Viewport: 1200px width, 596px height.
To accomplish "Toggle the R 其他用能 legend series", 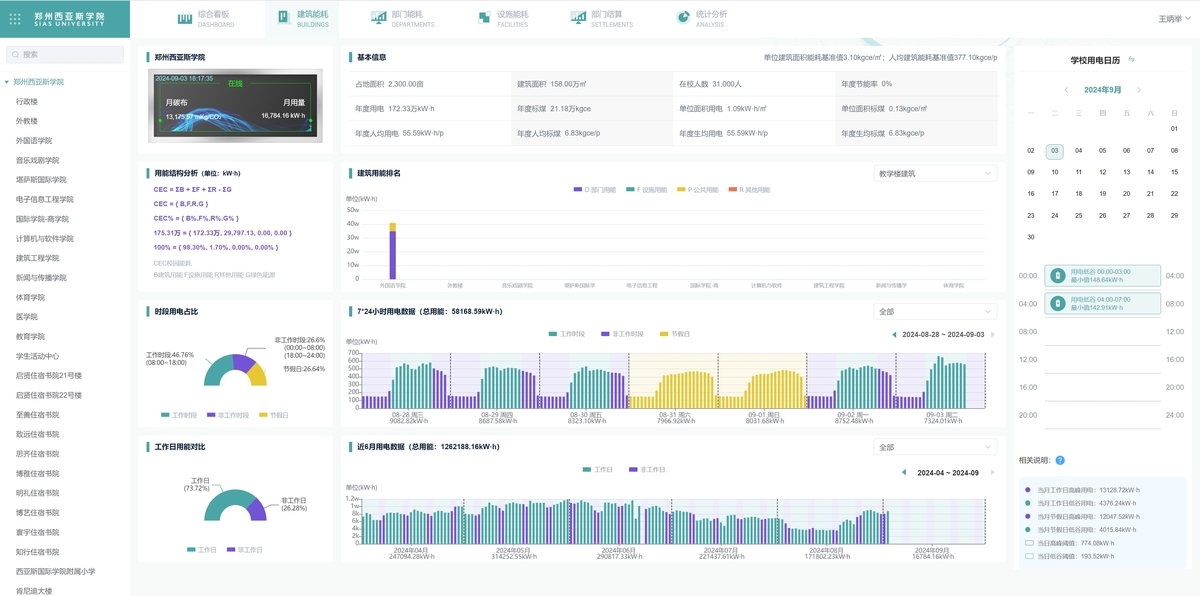I will 750,189.
